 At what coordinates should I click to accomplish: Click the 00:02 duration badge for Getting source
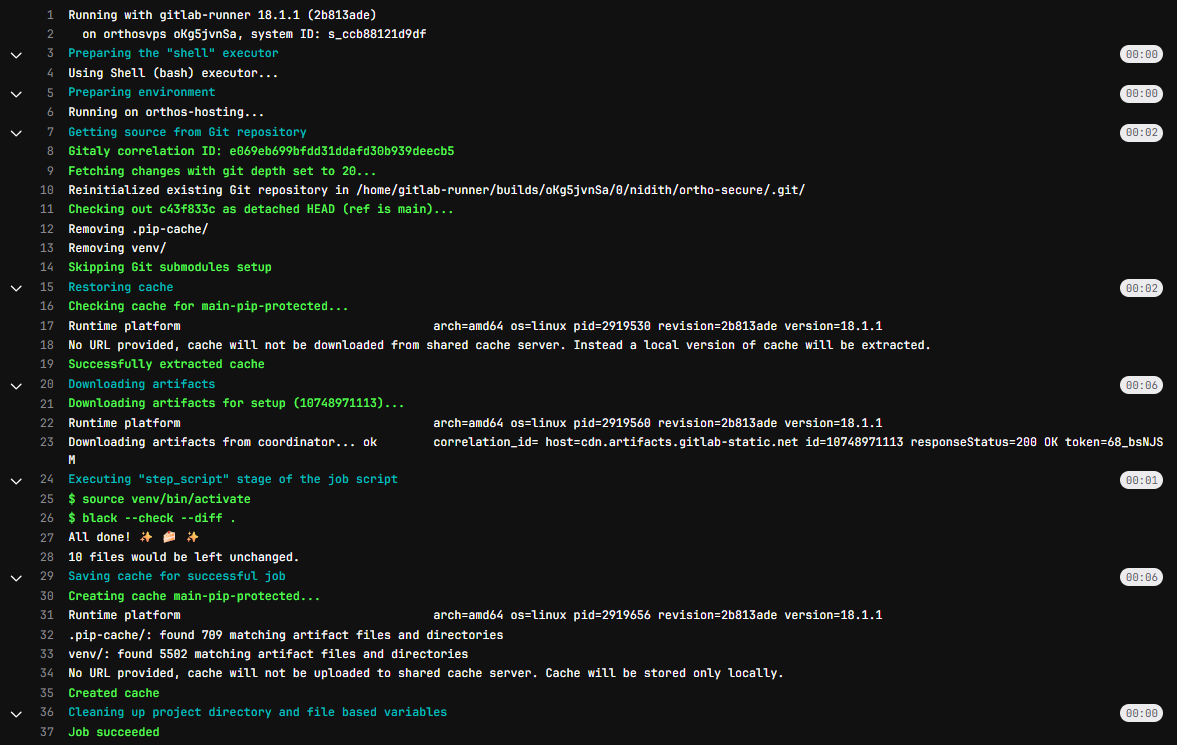1141,132
